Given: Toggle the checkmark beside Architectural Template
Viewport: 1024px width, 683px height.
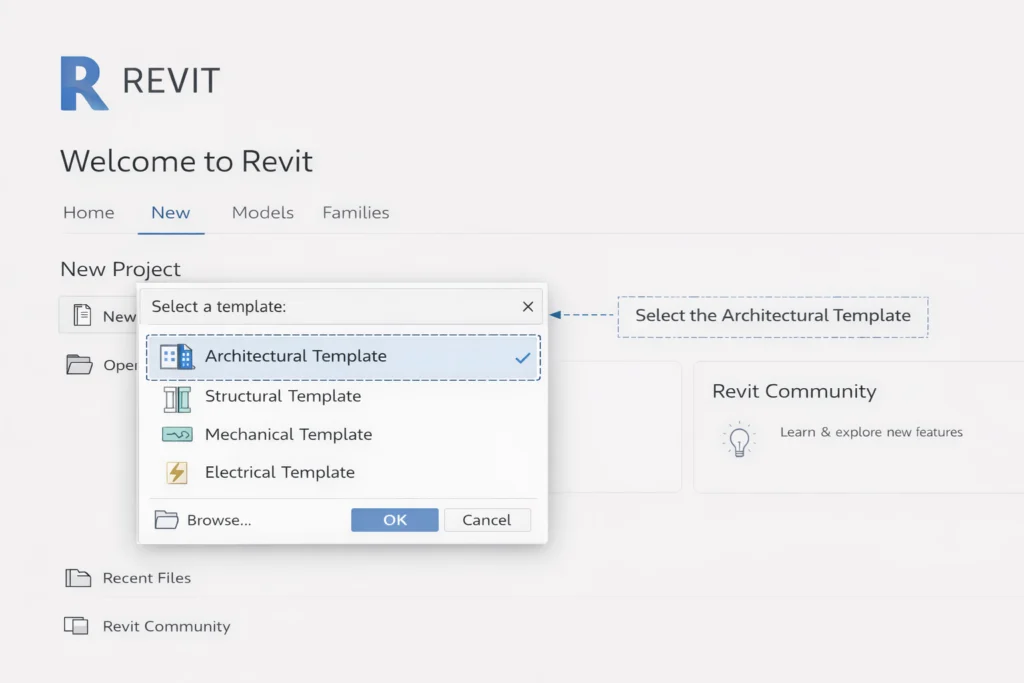Looking at the screenshot, I should [x=521, y=356].
